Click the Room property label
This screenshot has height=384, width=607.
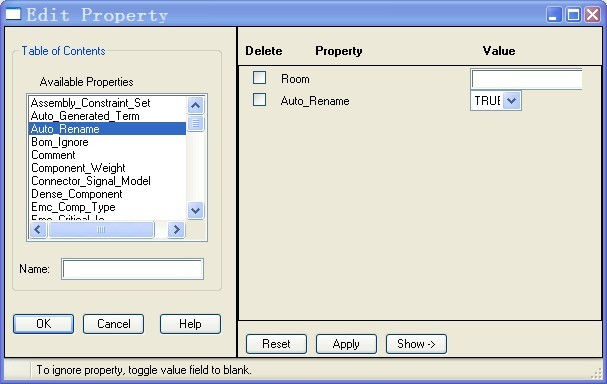tap(295, 79)
